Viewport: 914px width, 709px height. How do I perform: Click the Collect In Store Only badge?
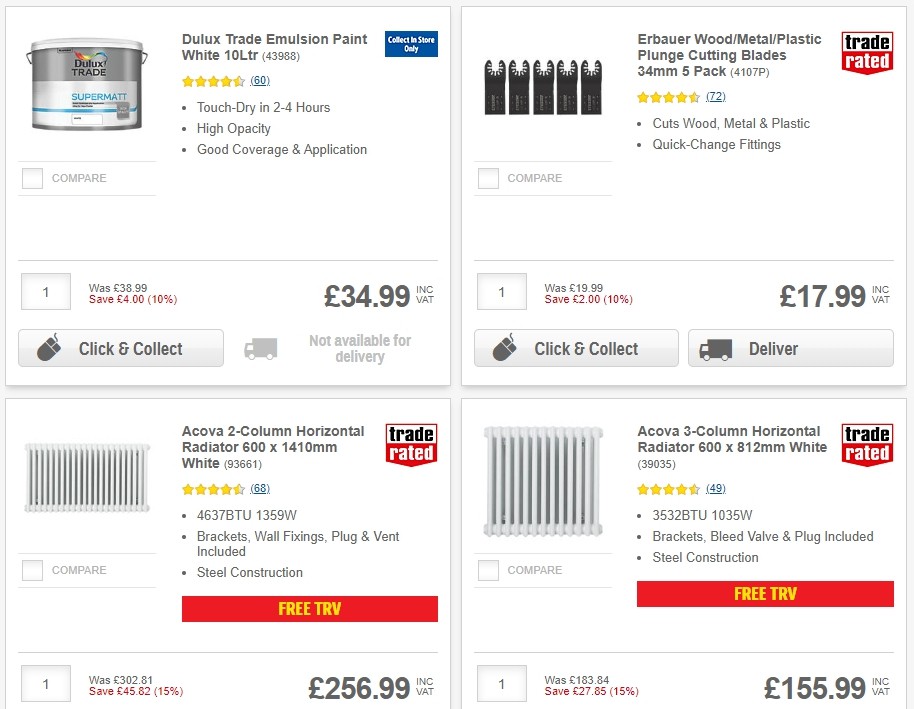(x=411, y=45)
